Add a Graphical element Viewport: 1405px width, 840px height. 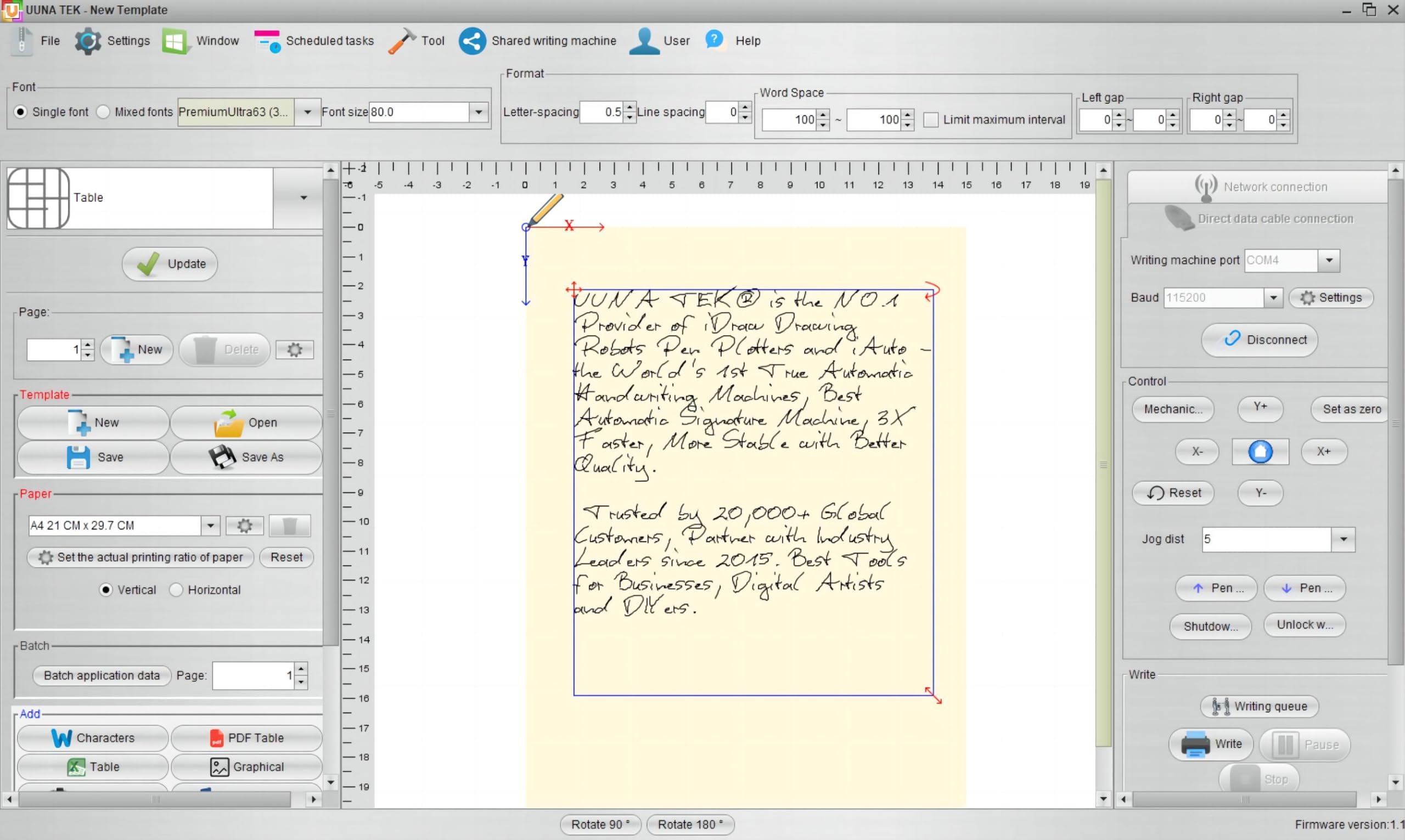pyautogui.click(x=246, y=767)
